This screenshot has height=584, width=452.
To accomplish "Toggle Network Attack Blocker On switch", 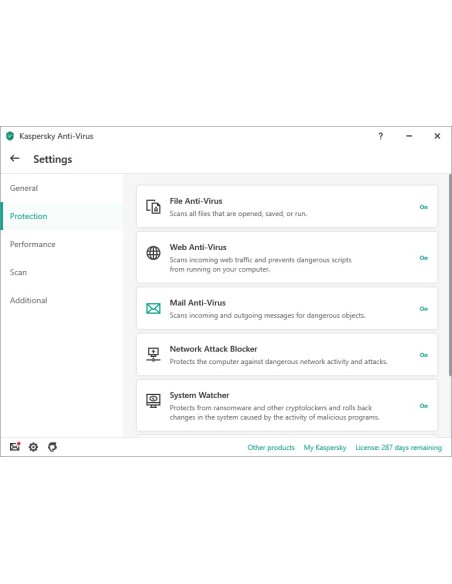I will point(424,355).
